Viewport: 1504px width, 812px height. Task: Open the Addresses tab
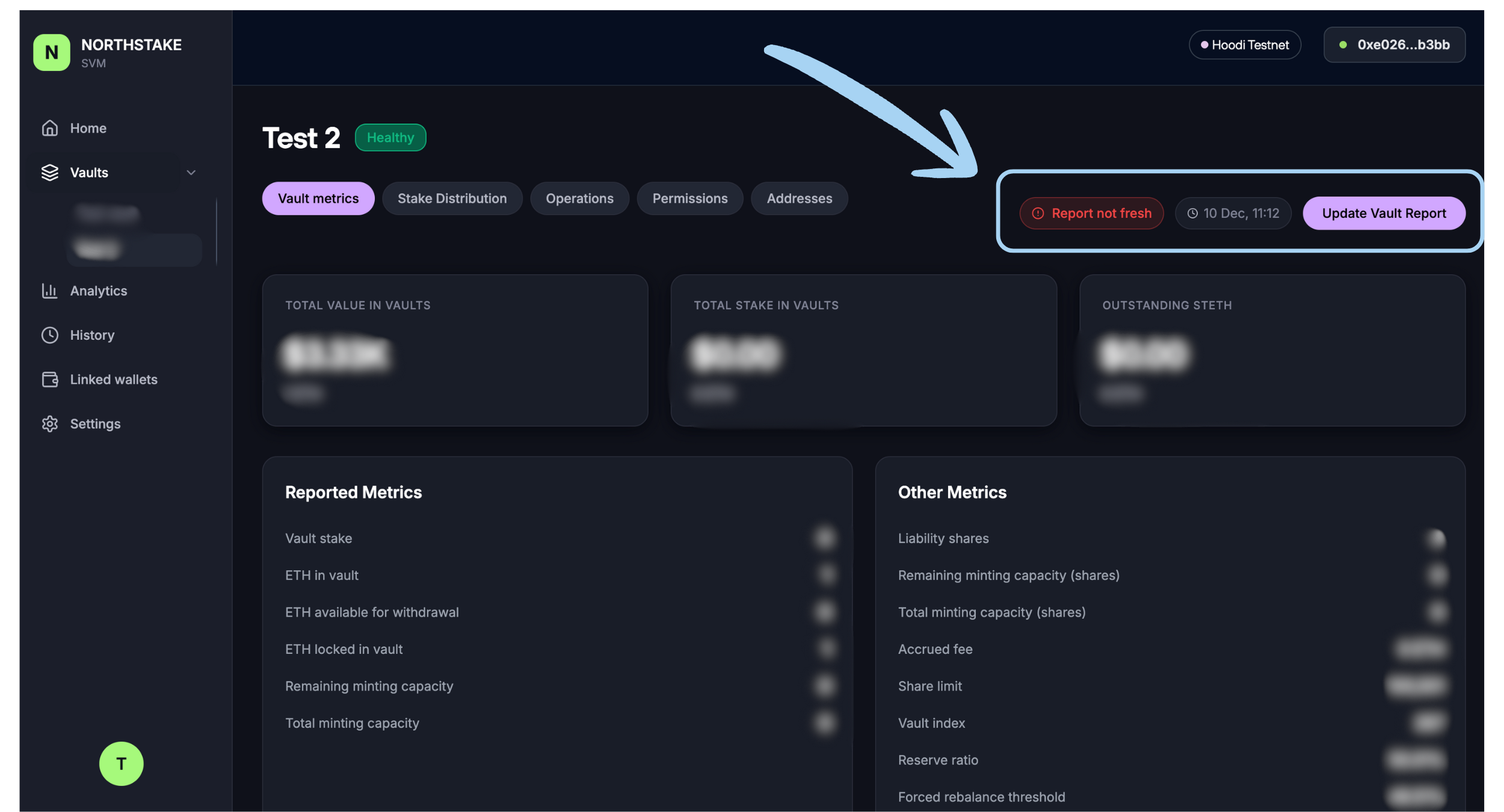799,198
